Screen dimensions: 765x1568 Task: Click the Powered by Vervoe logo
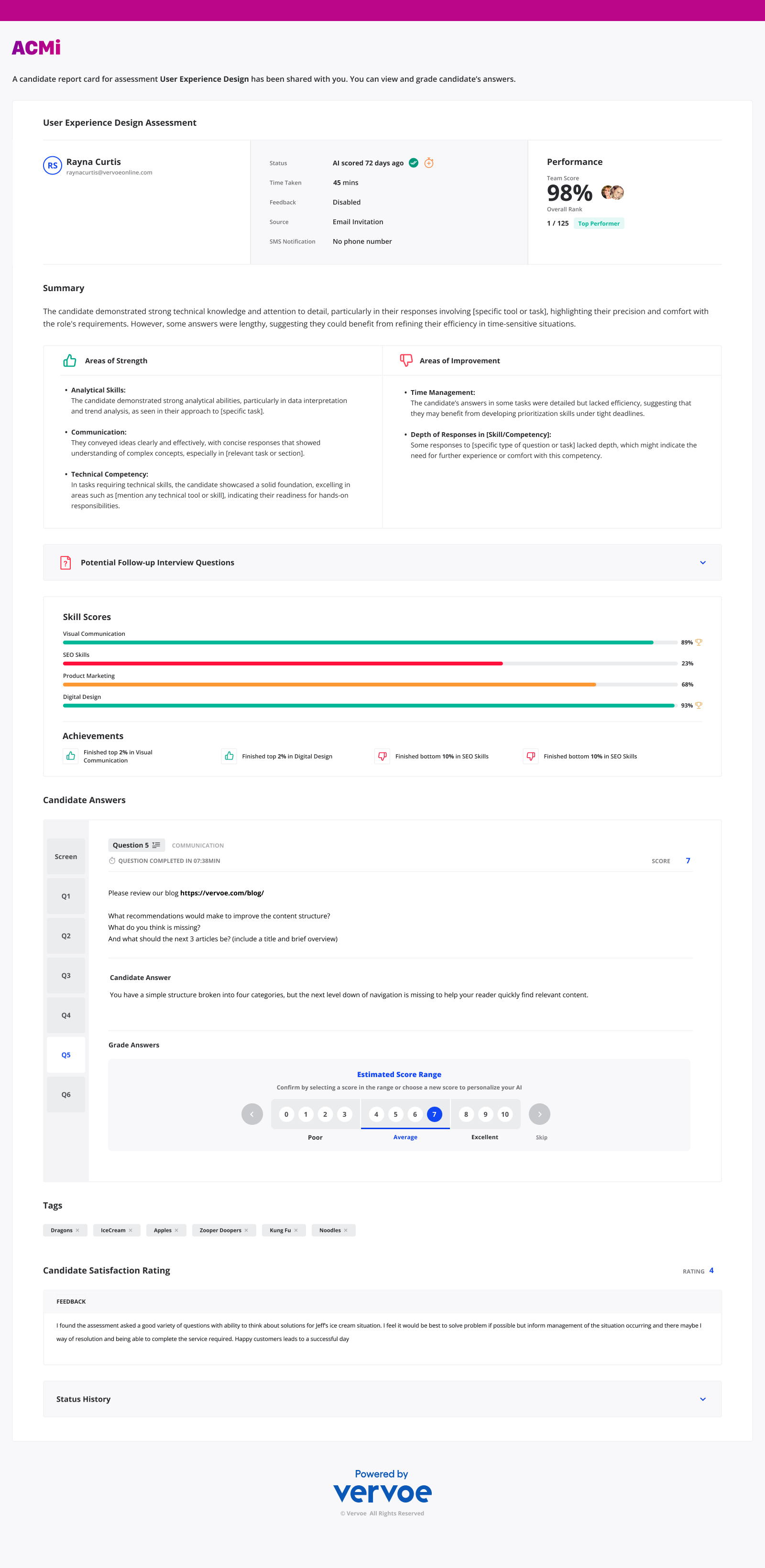[382, 1486]
